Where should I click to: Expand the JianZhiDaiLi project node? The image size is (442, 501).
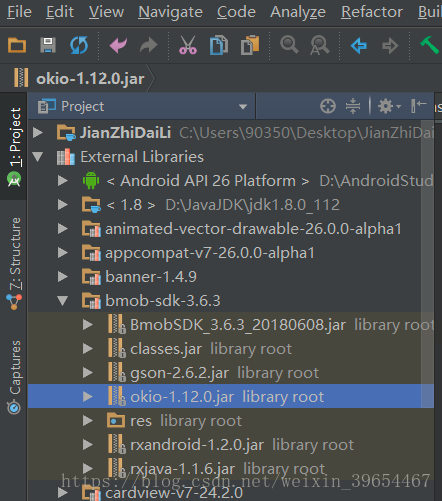38,132
